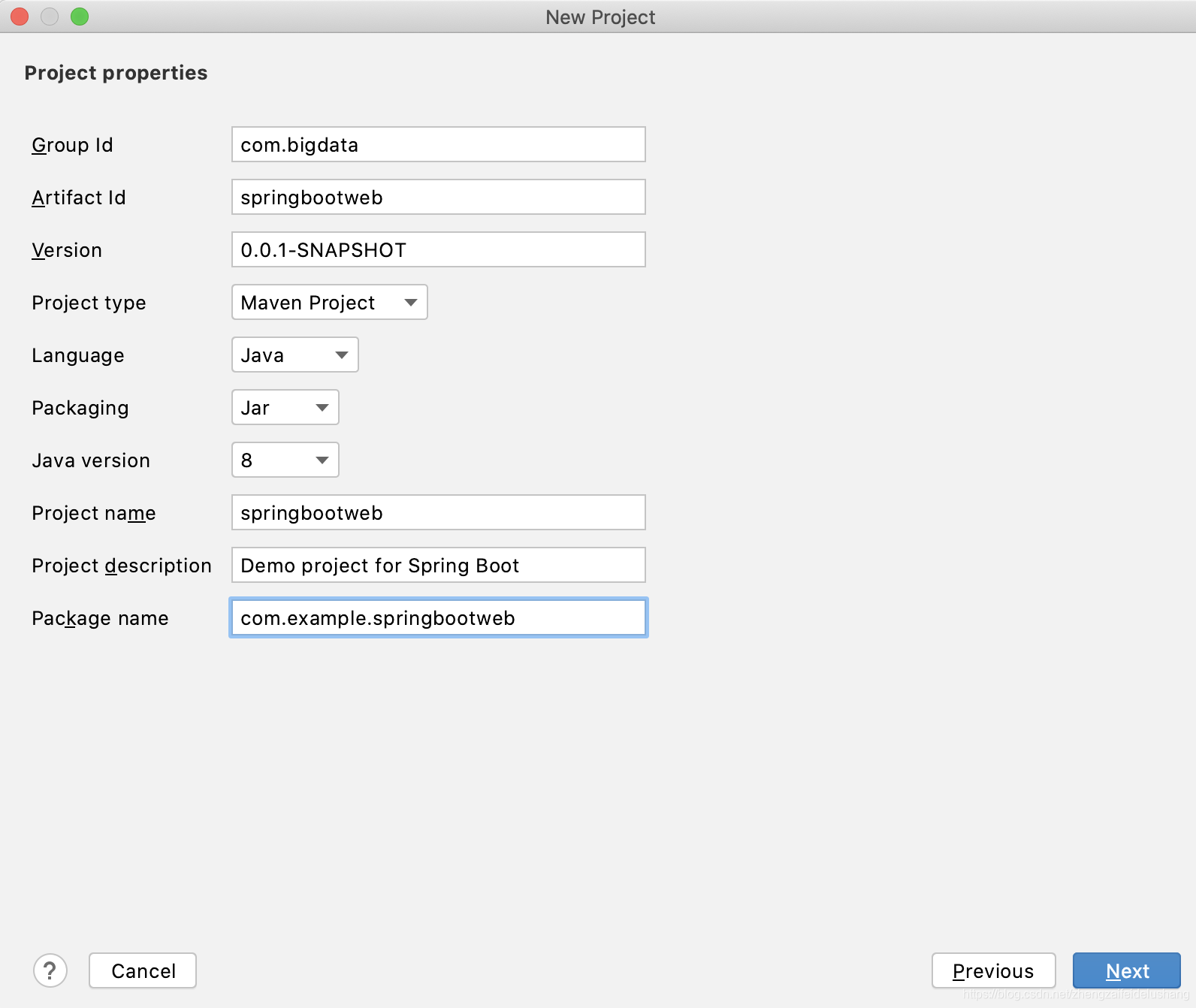The width and height of the screenshot is (1196, 1008).
Task: Click the Language label
Action: 78,355
